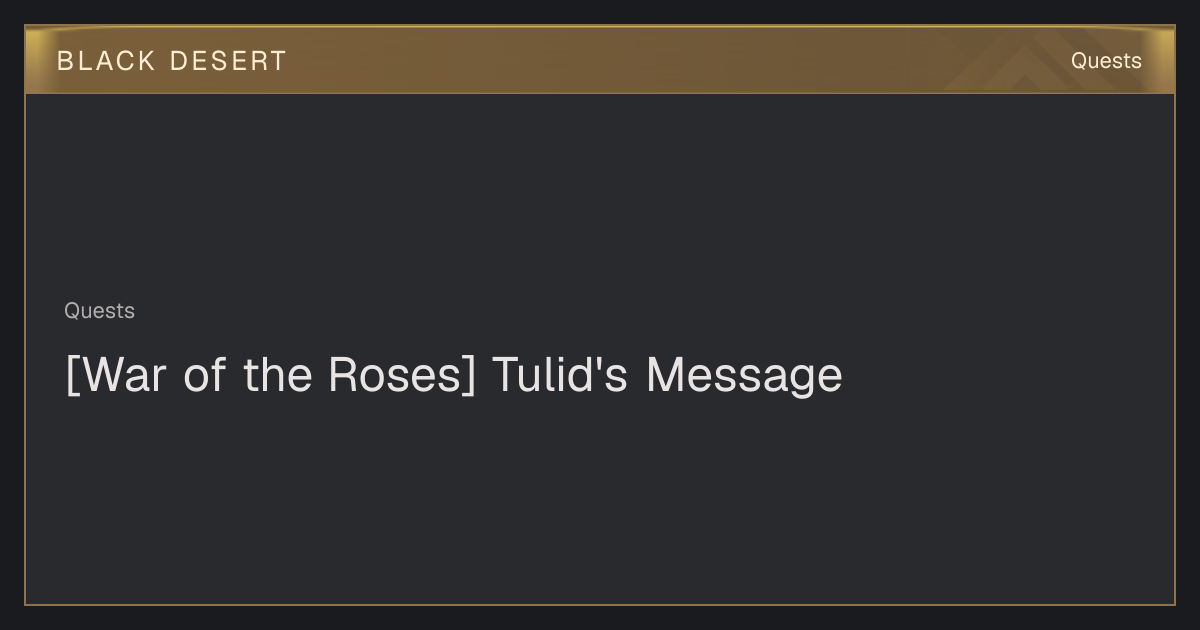This screenshot has height=630, width=1200.
Task: Click the empty area below the quest title
Action: (600, 500)
